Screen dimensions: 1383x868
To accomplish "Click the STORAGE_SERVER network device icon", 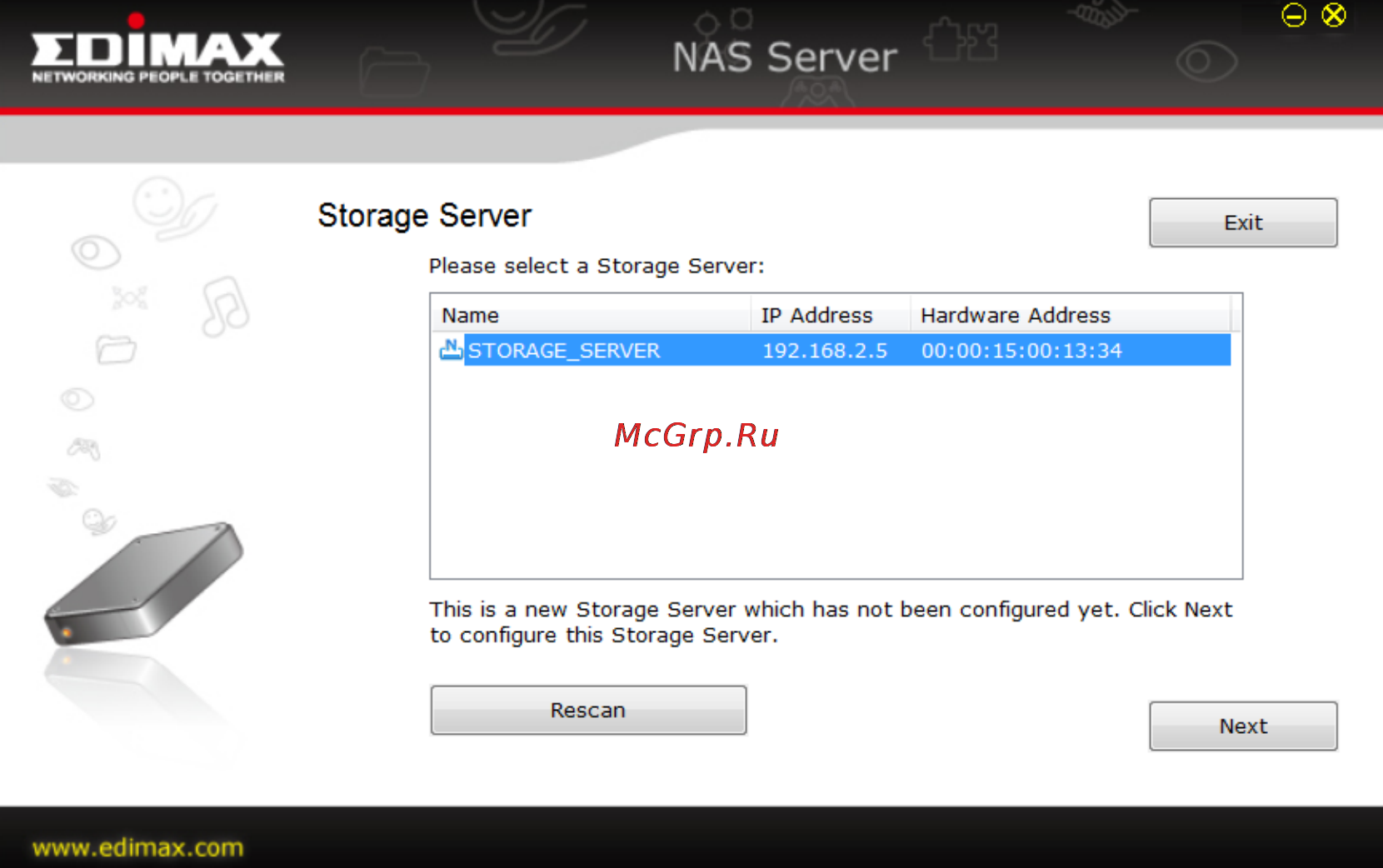I will click(x=451, y=350).
